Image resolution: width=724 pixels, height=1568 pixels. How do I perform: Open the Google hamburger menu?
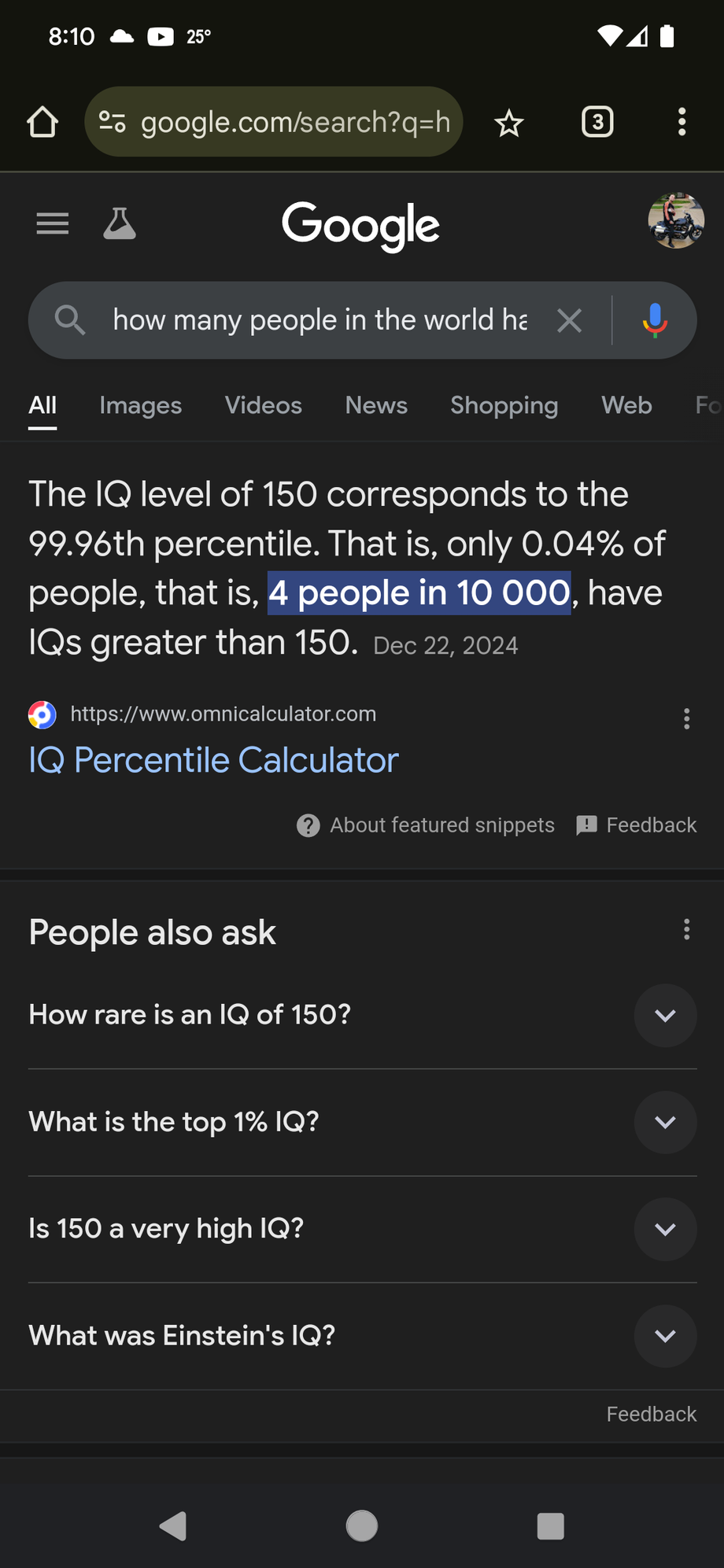pos(53,224)
